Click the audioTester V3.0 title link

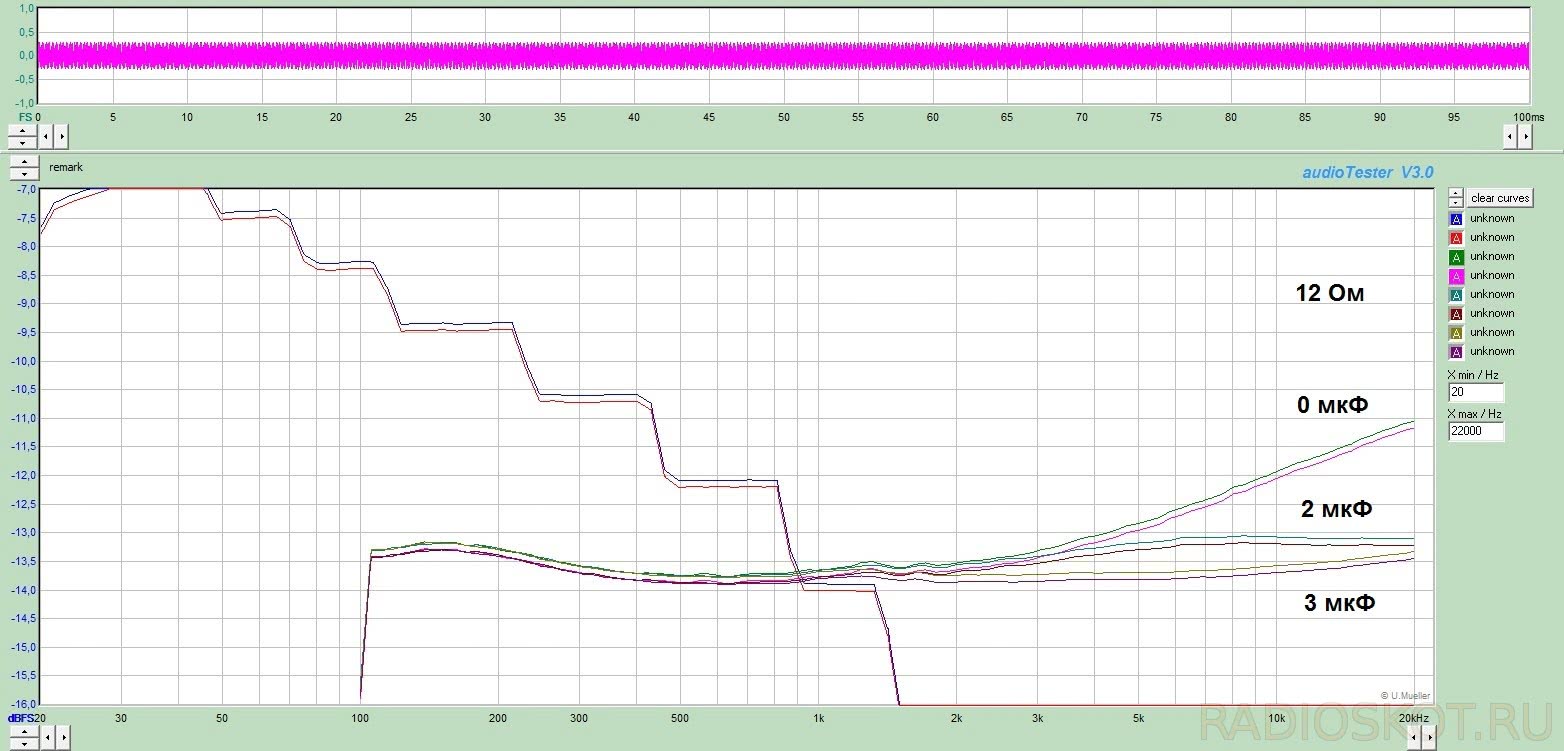(1367, 172)
